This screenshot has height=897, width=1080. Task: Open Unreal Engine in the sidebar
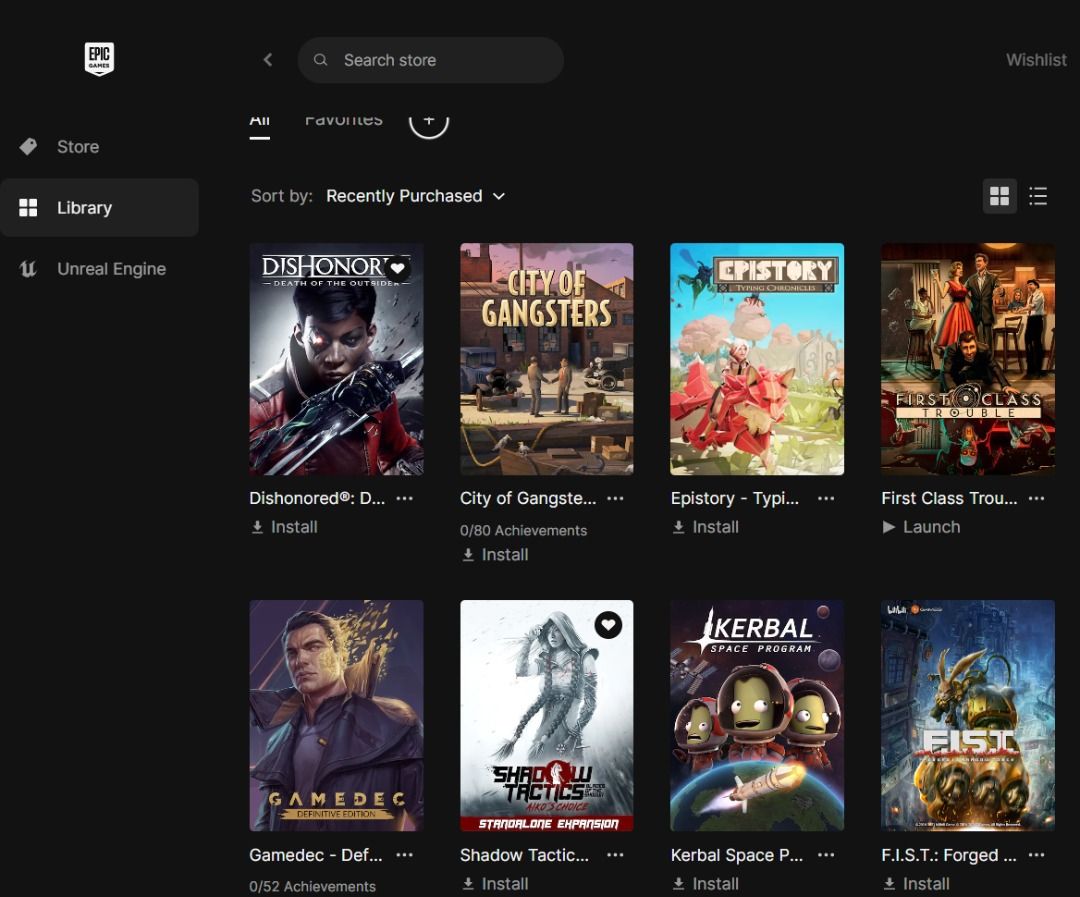[99, 269]
